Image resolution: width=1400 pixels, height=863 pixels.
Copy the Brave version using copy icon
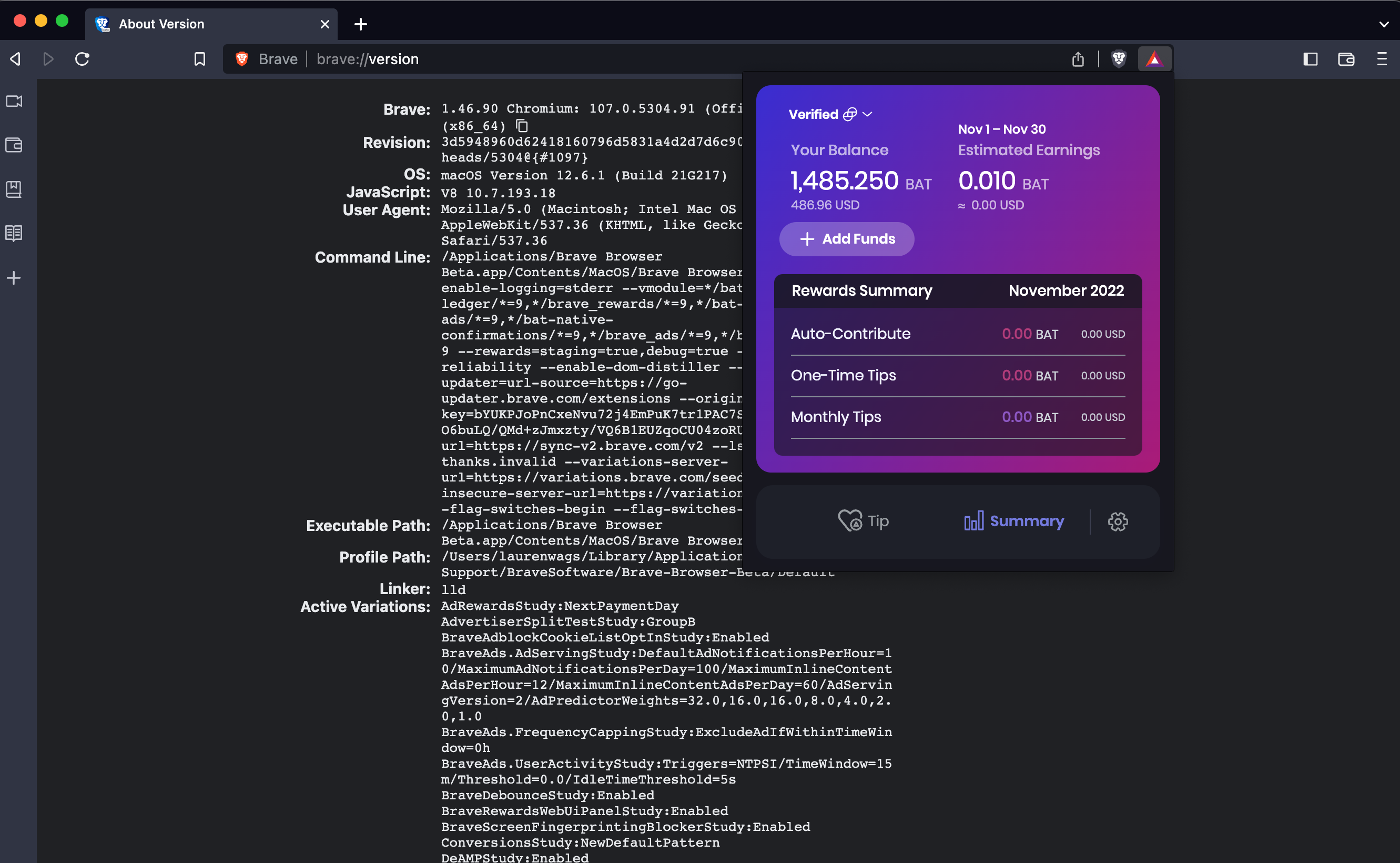pyautogui.click(x=522, y=126)
